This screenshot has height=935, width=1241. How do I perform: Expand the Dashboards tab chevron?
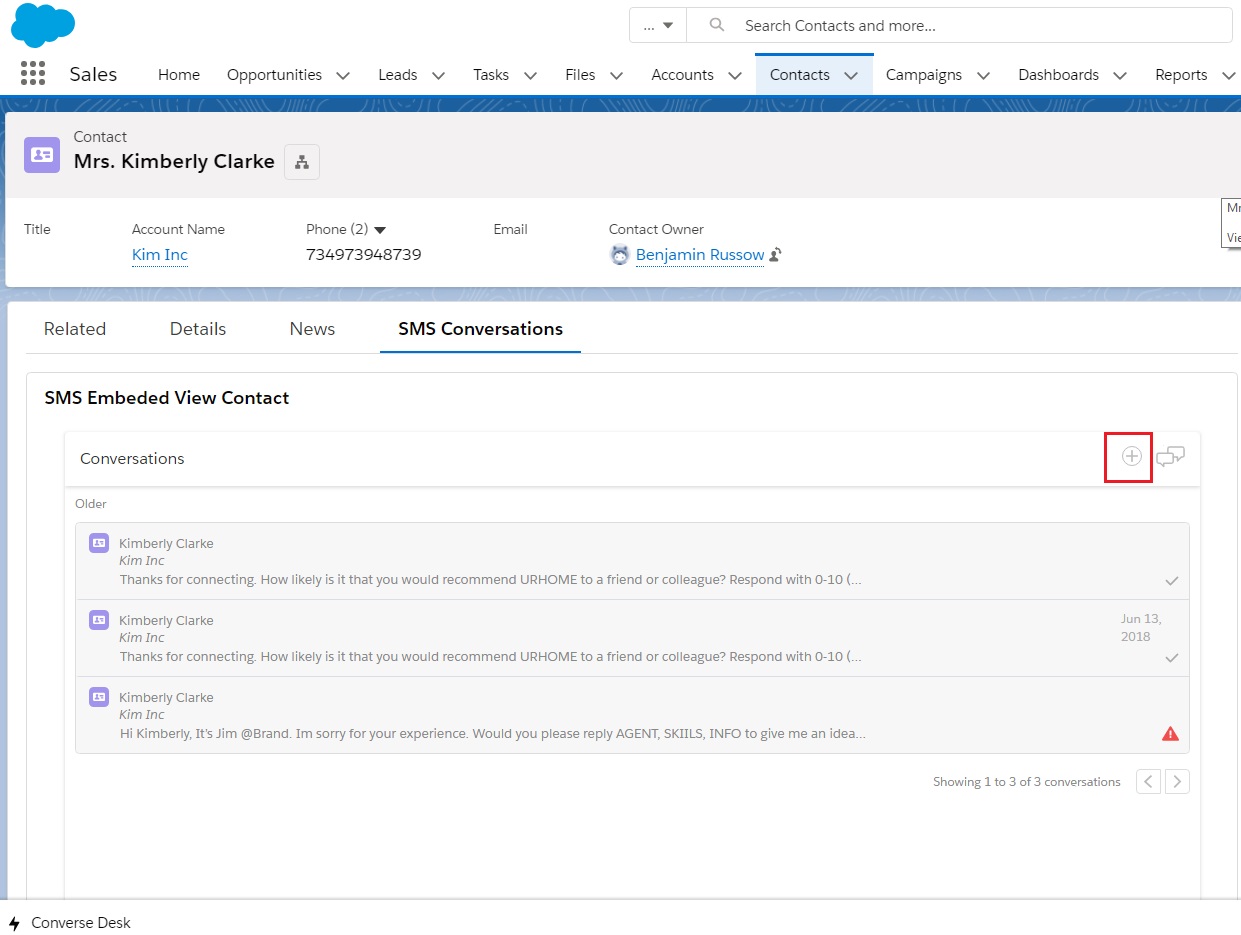pyautogui.click(x=1120, y=75)
